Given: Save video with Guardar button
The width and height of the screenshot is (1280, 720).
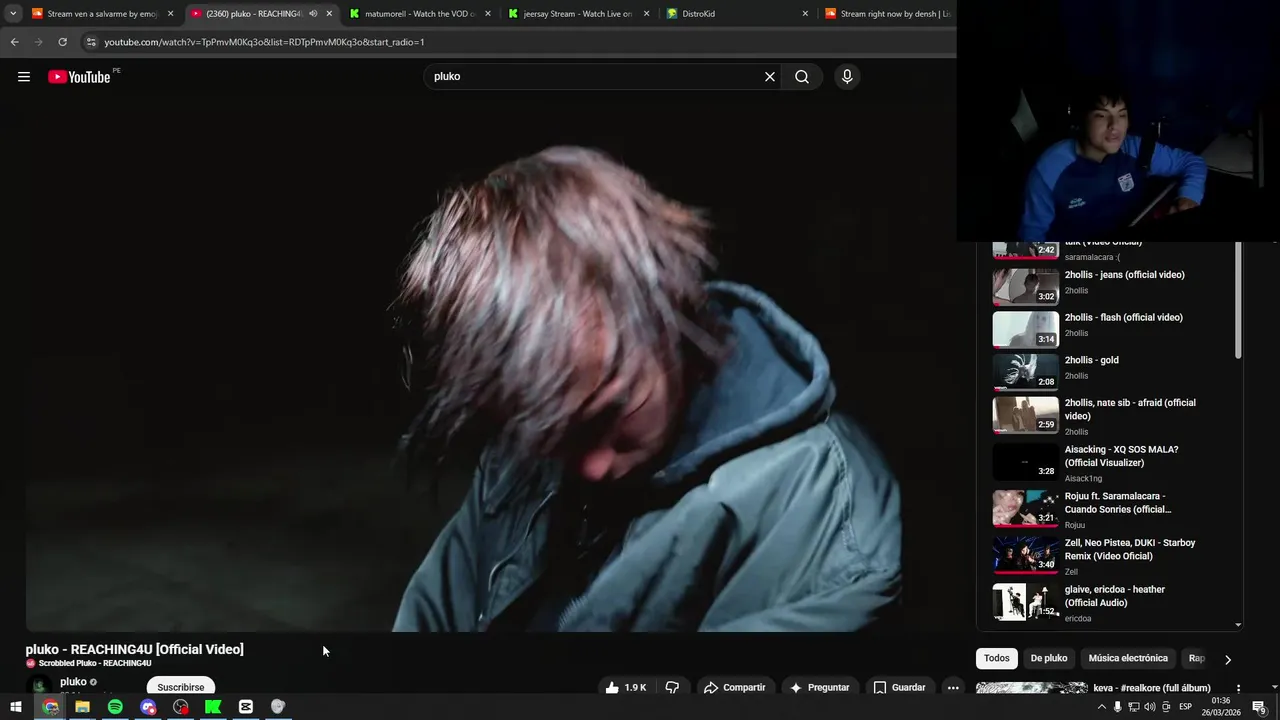Looking at the screenshot, I should [x=899, y=687].
